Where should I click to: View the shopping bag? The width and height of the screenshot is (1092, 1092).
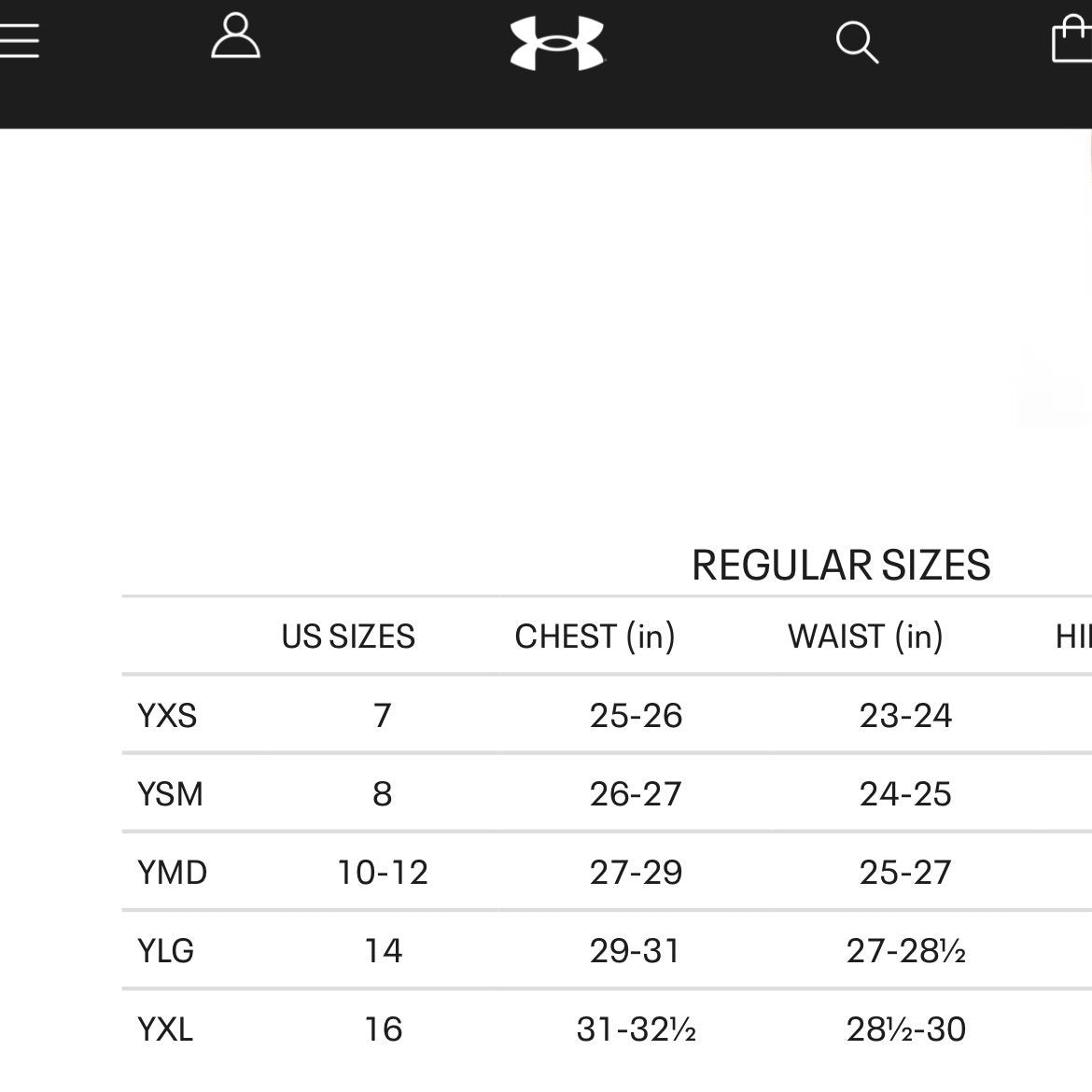[1073, 41]
